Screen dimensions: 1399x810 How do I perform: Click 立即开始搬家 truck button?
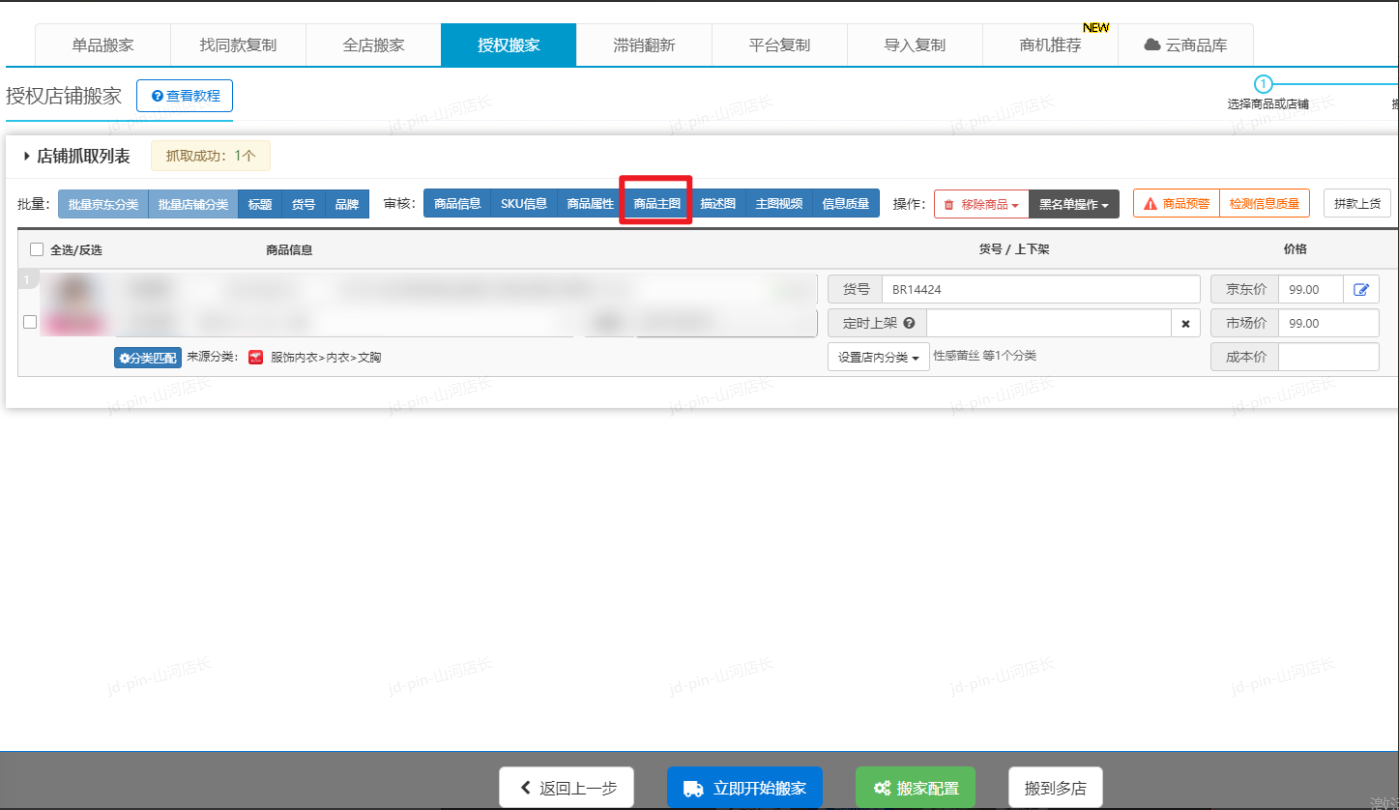coord(744,788)
